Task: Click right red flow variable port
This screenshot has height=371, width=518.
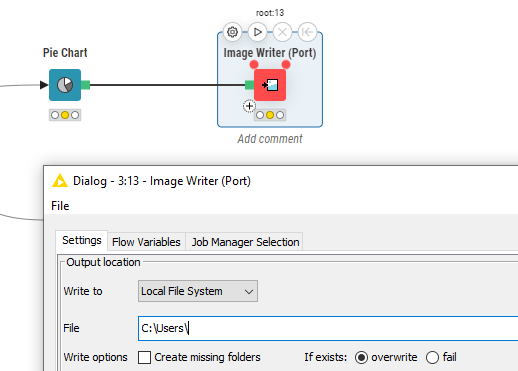Action: (286, 64)
